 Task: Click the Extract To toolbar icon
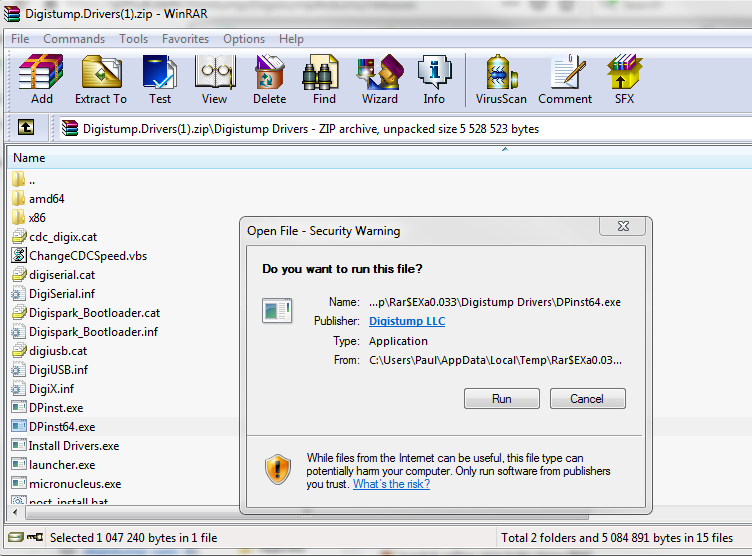tap(101, 79)
